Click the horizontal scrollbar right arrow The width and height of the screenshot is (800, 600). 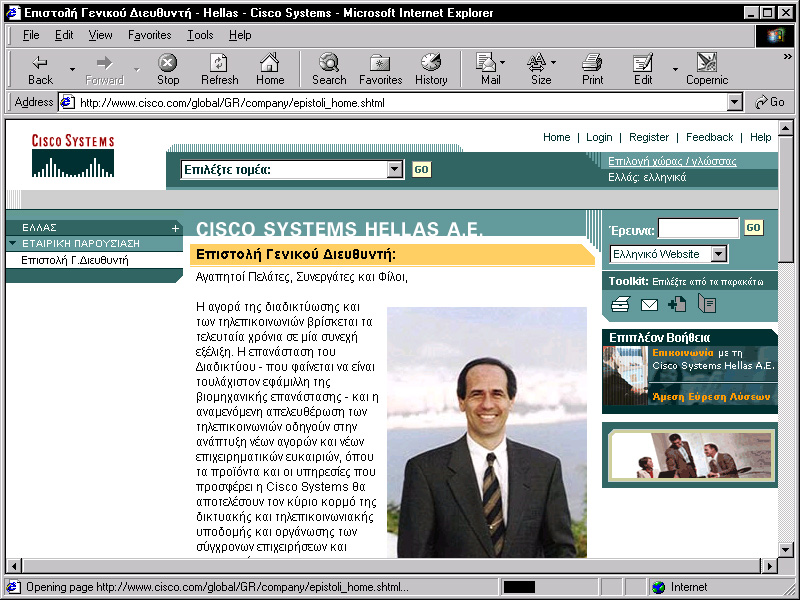(769, 565)
